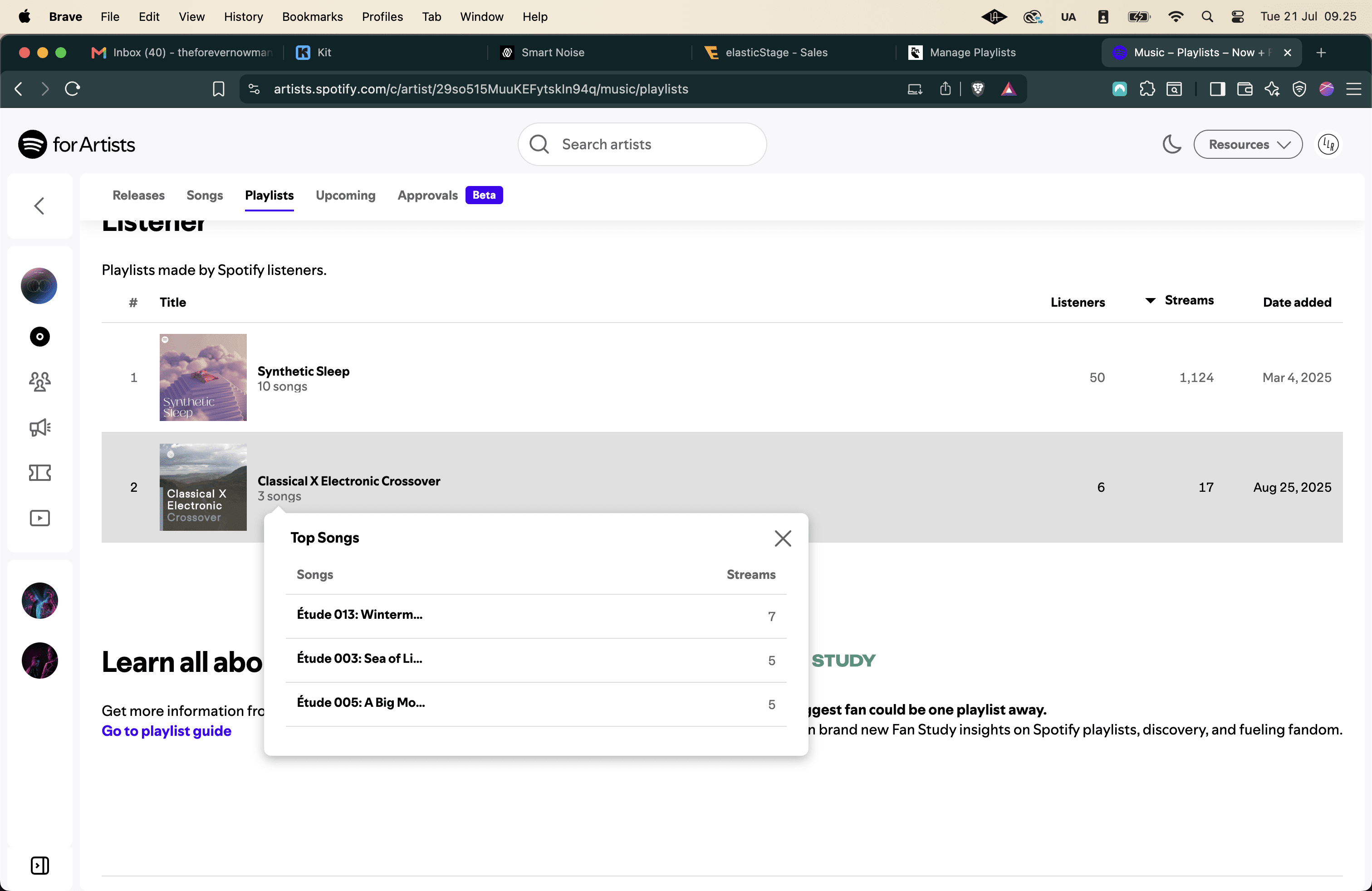Open Classical X Electronic Crossover playlist title

349,480
